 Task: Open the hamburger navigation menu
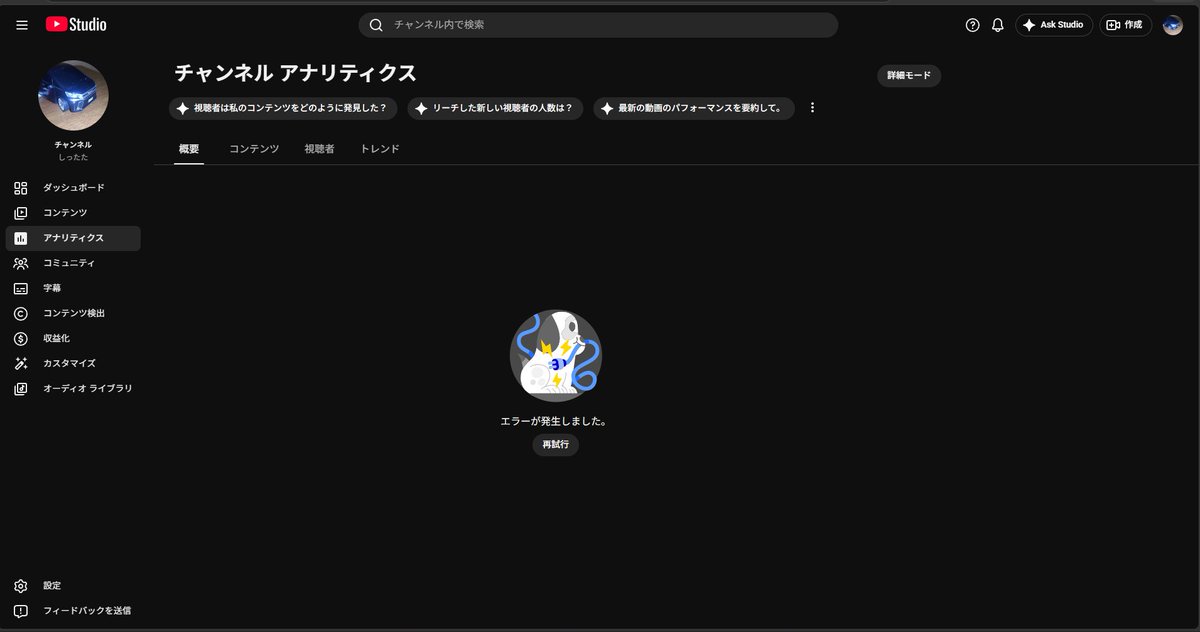tap(22, 25)
